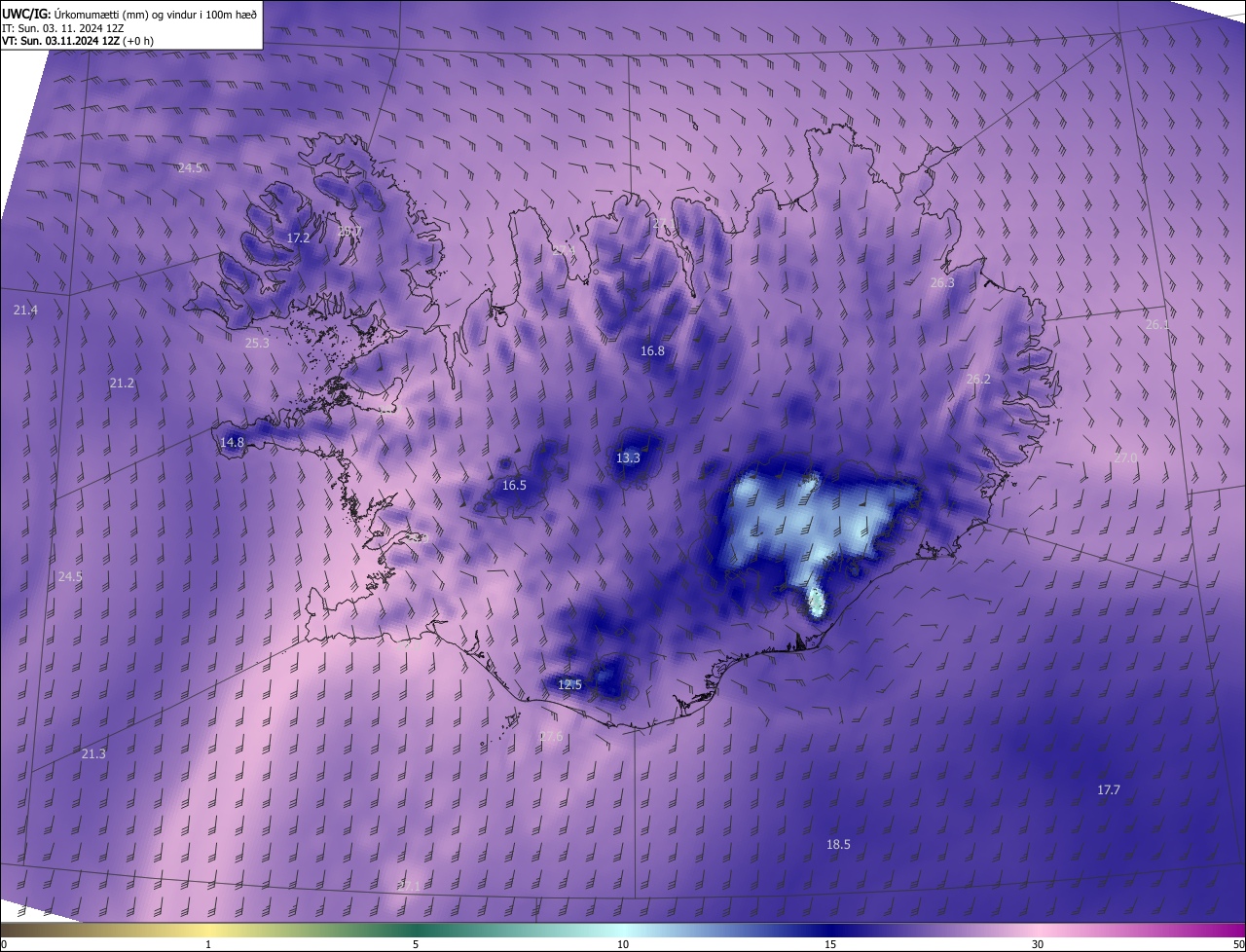Click the 17.7 value label

[1109, 789]
